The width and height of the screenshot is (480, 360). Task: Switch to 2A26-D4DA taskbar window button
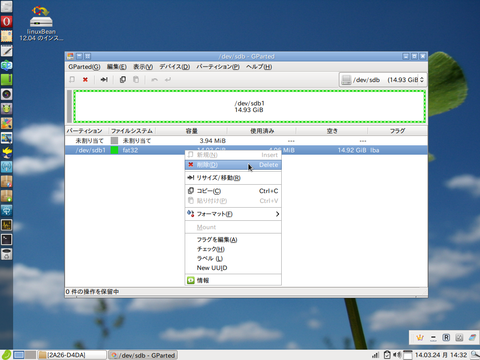(x=72, y=355)
